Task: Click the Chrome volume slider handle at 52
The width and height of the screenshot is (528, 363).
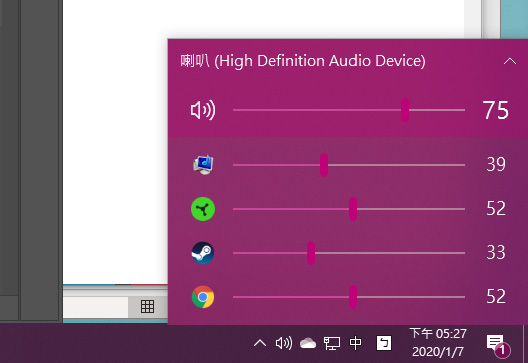Action: tap(353, 297)
